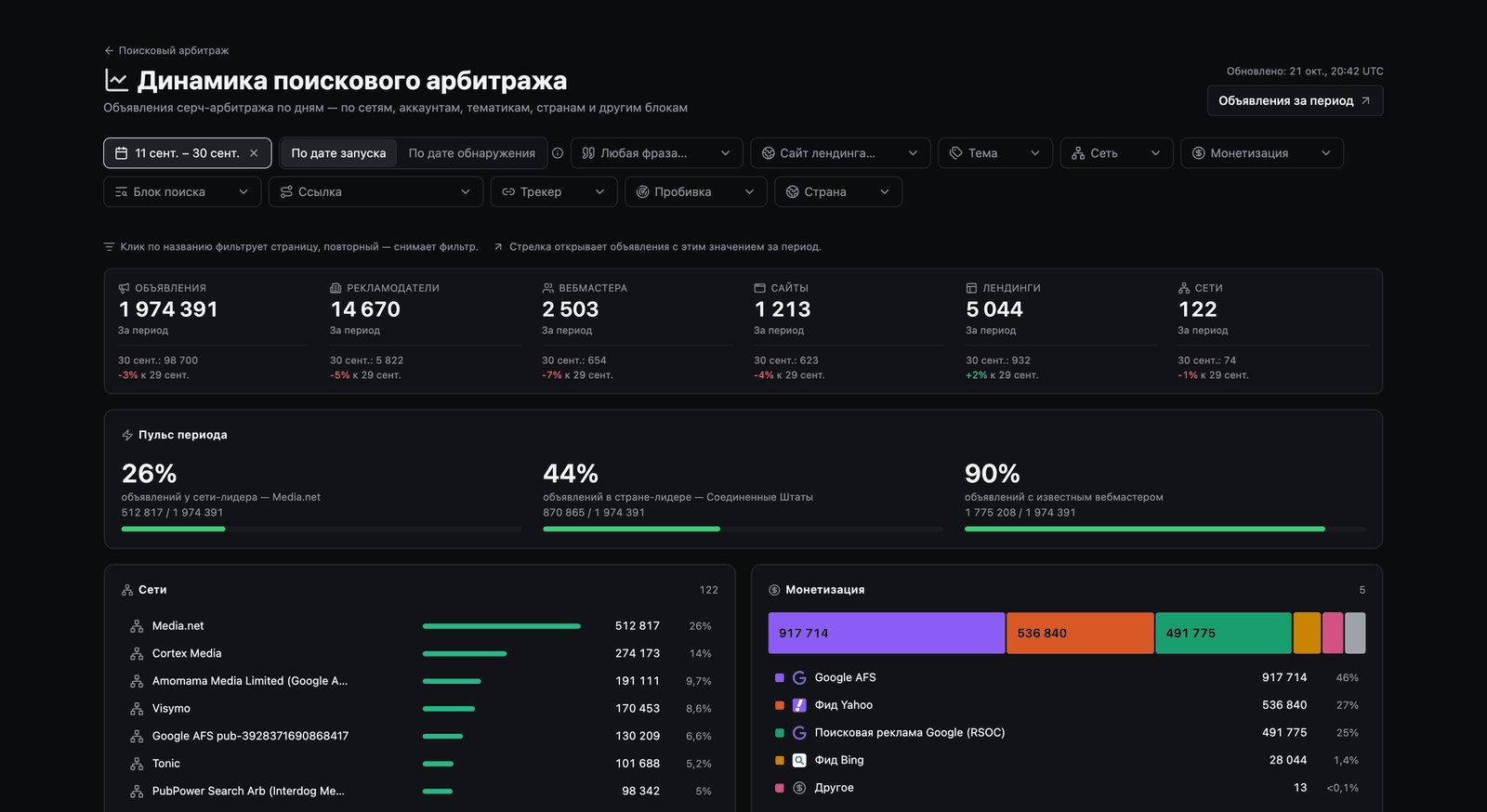This screenshot has height=812, width=1487.
Task: Click the window icon by САЙТЫ
Action: 759,288
